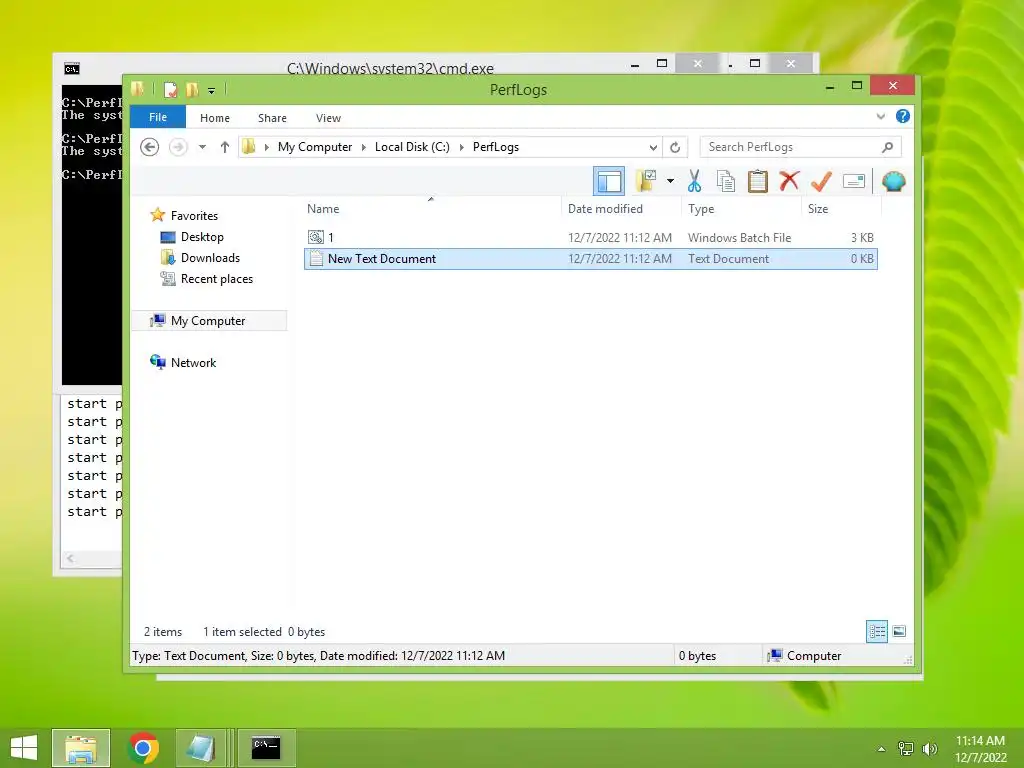
Task: Launch Google Chrome from the taskbar
Action: [x=144, y=748]
